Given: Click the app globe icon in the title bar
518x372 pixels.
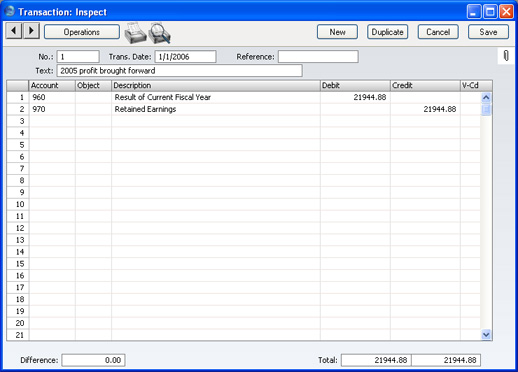Looking at the screenshot, I should pyautogui.click(x=10, y=11).
